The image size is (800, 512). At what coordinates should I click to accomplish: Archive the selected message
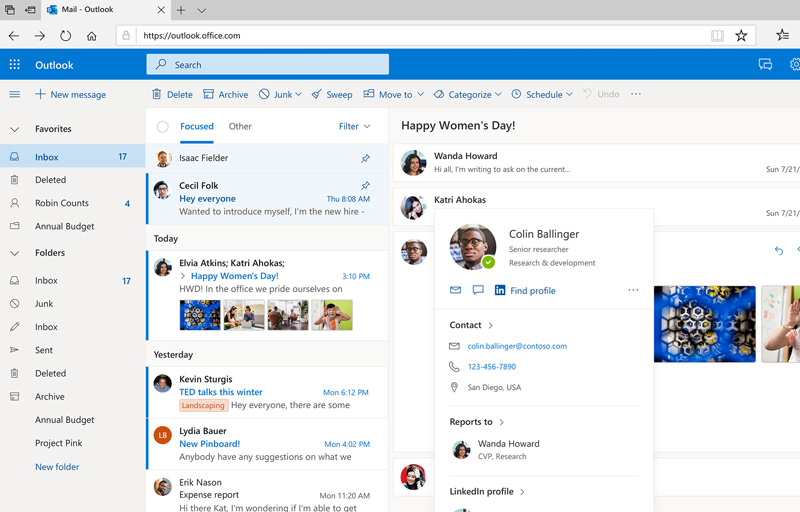point(226,94)
